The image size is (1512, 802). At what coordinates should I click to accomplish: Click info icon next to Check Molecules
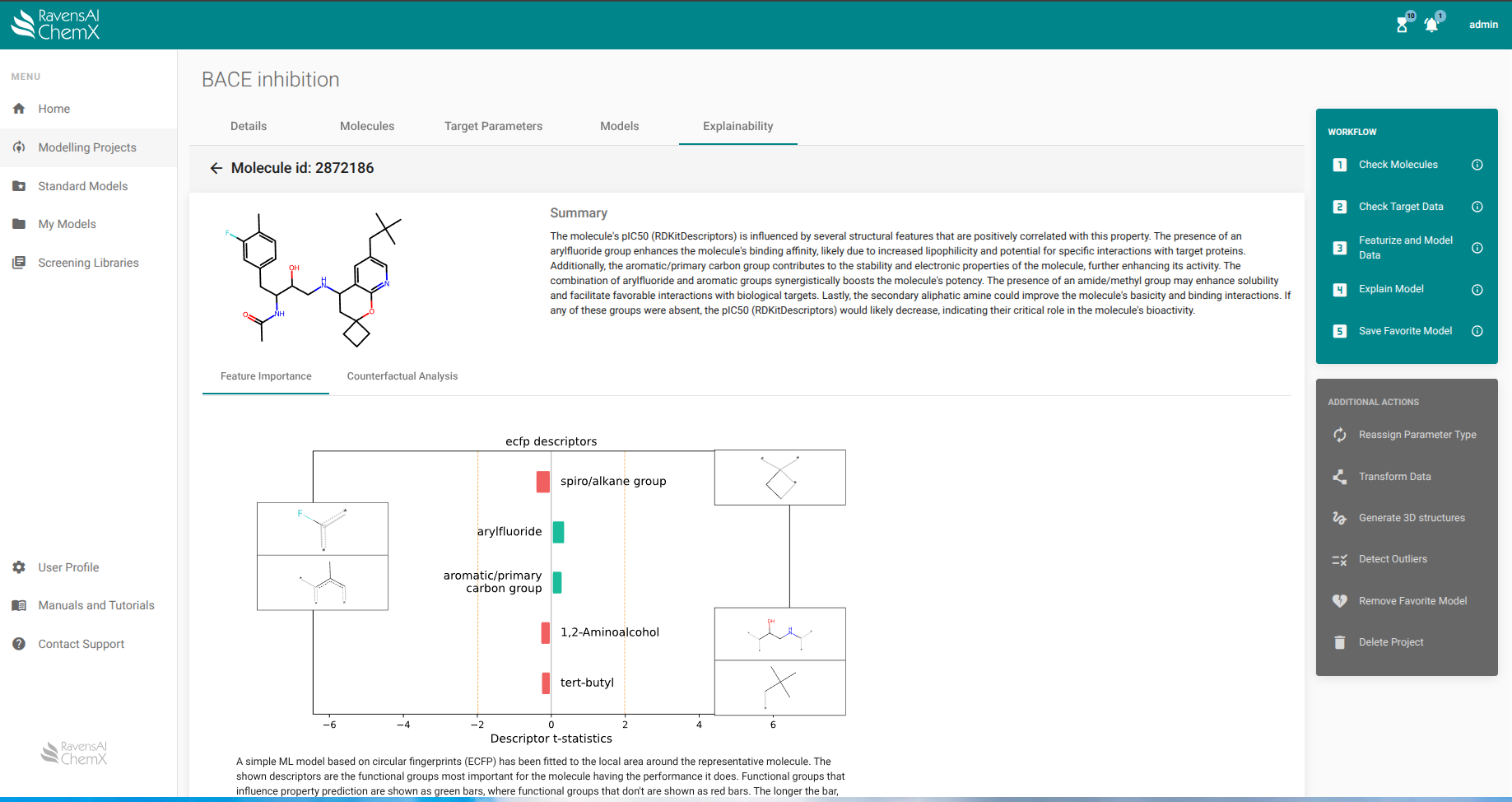click(x=1477, y=165)
